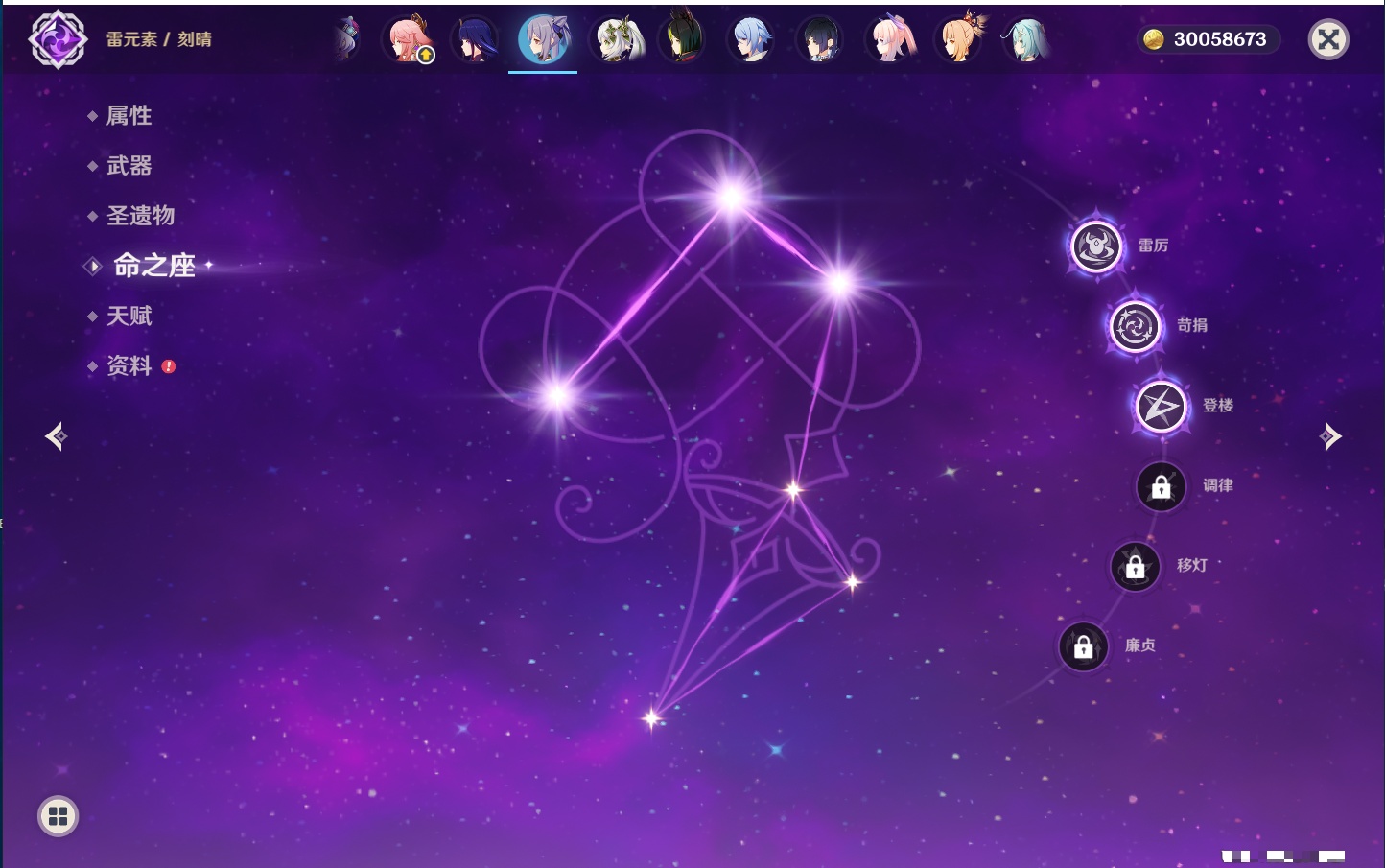Click the 登楼 constellation label
The image size is (1385, 868).
1218,406
